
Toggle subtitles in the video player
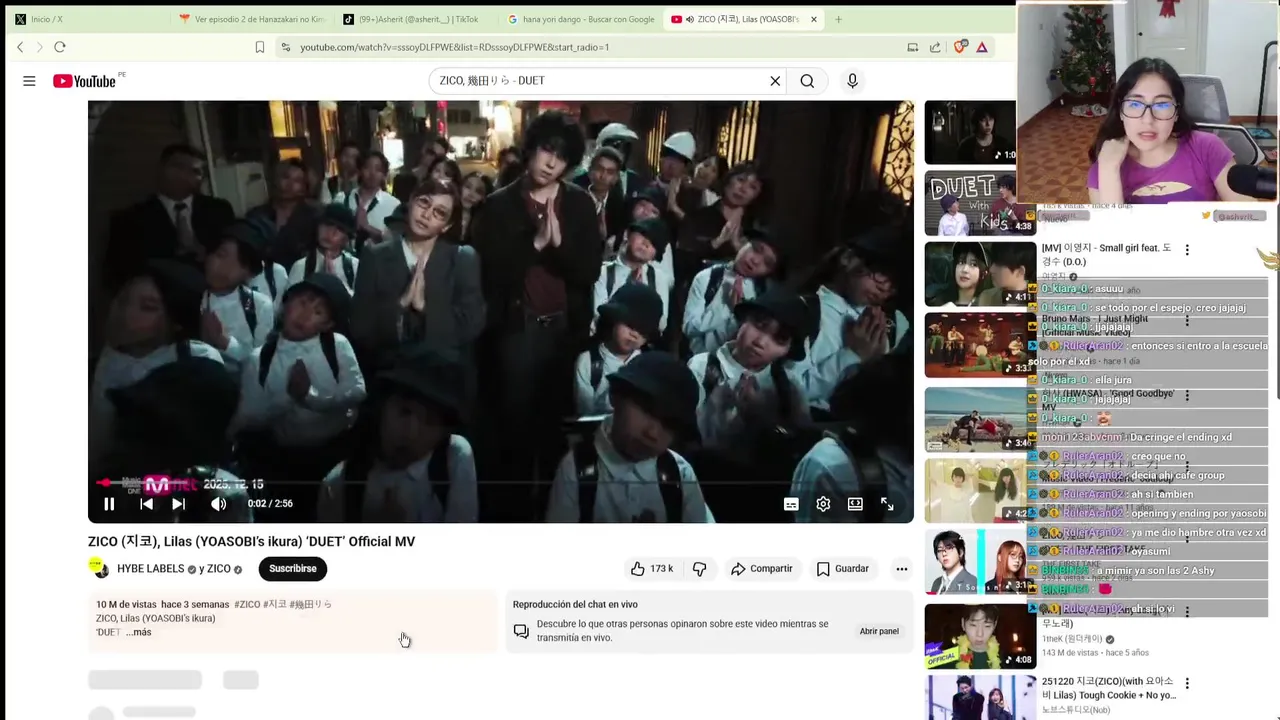(x=791, y=504)
